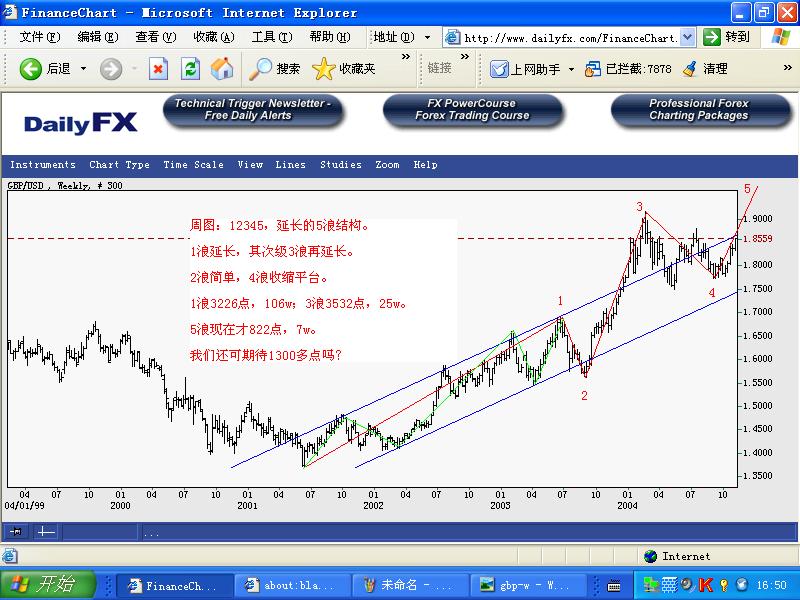Click the GBP/USD Weekly chart title
Image resolution: width=800 pixels, height=600 pixels.
pos(65,185)
